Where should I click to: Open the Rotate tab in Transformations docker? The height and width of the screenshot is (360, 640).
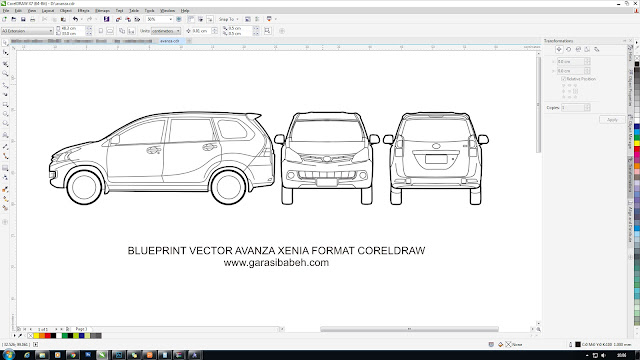(x=569, y=49)
